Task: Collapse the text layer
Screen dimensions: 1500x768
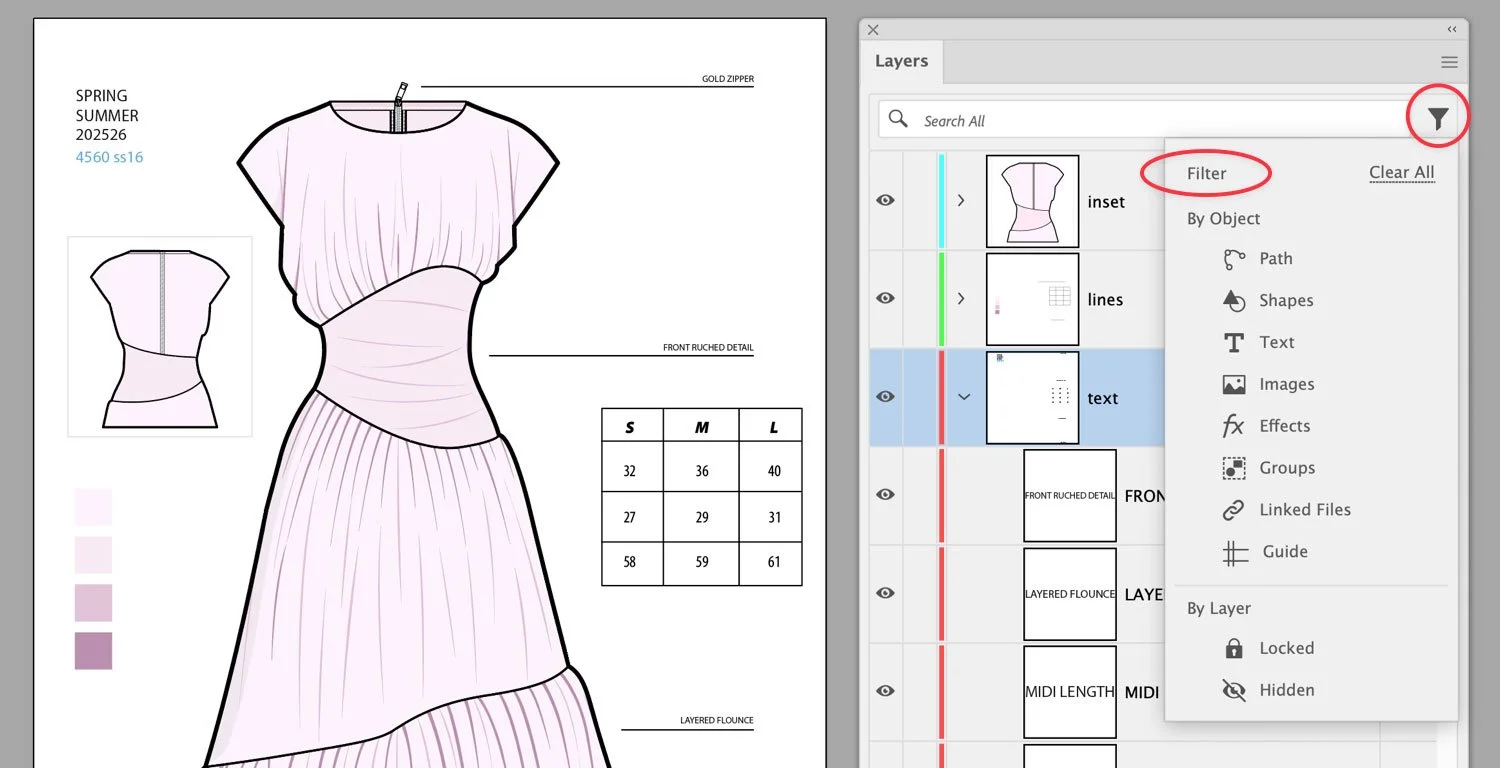Action: point(962,397)
